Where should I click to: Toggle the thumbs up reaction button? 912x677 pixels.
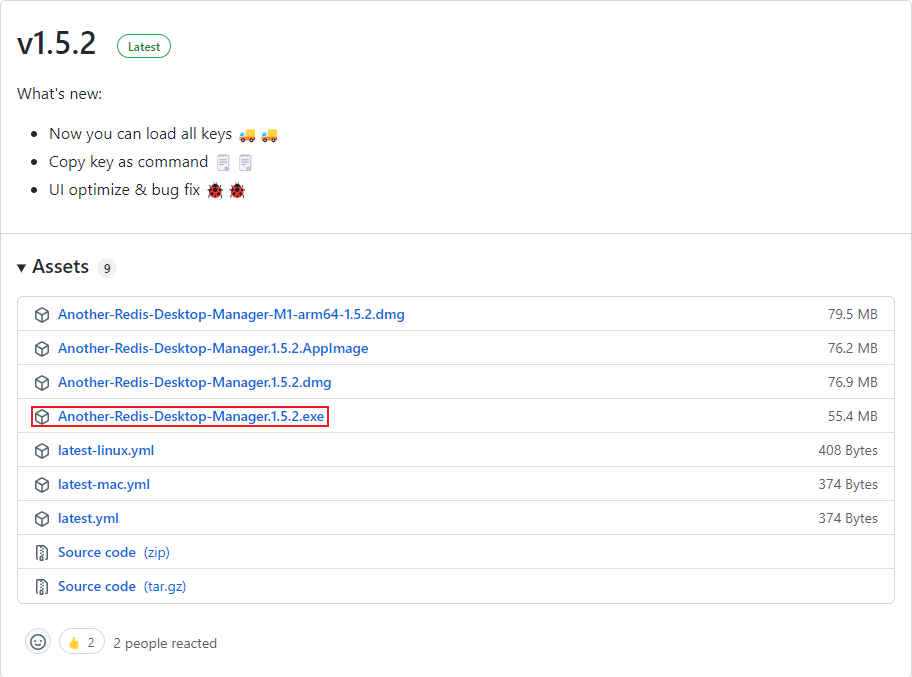(x=81, y=642)
